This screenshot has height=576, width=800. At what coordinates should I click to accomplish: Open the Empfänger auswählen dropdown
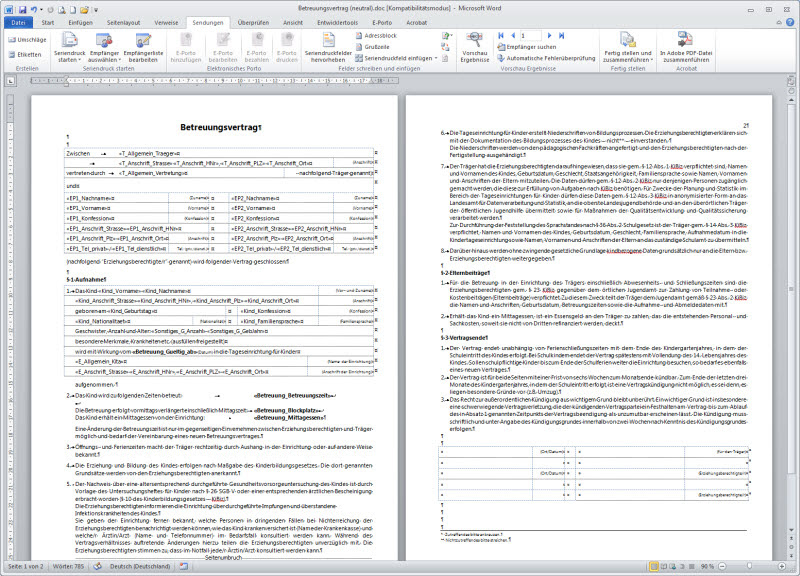tap(105, 47)
